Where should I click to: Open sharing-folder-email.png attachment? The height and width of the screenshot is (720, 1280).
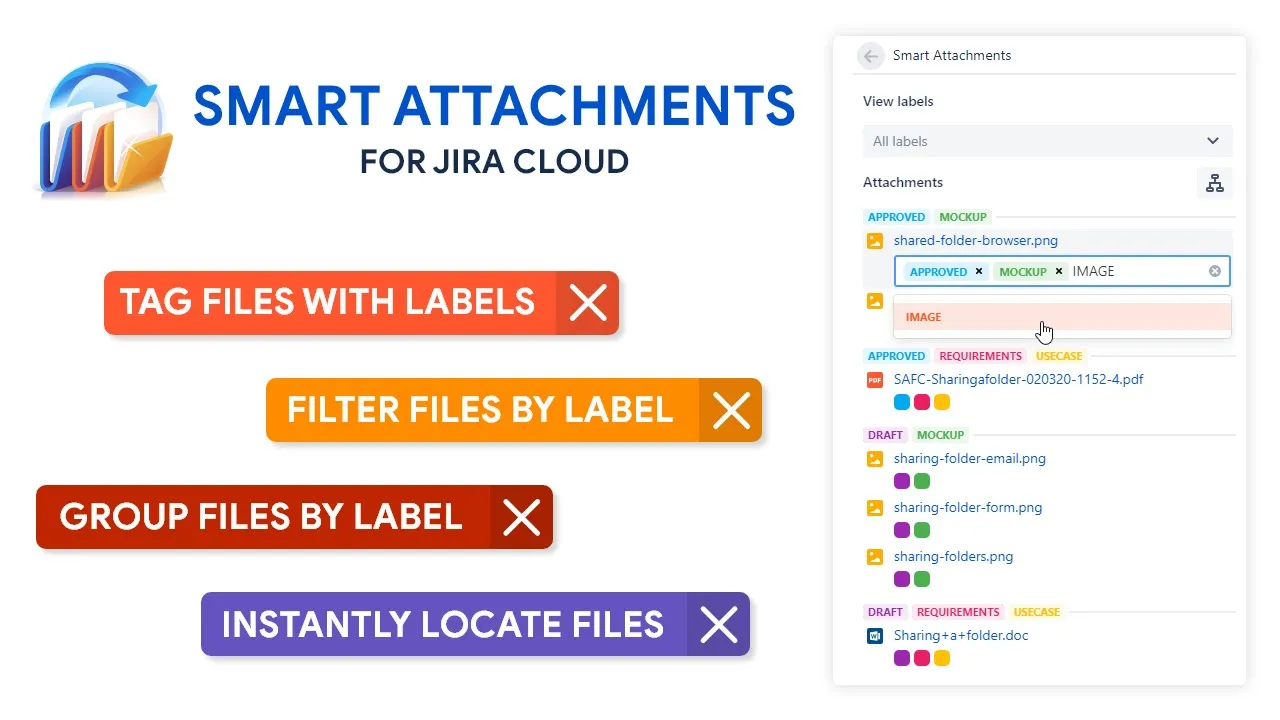pyautogui.click(x=970, y=459)
